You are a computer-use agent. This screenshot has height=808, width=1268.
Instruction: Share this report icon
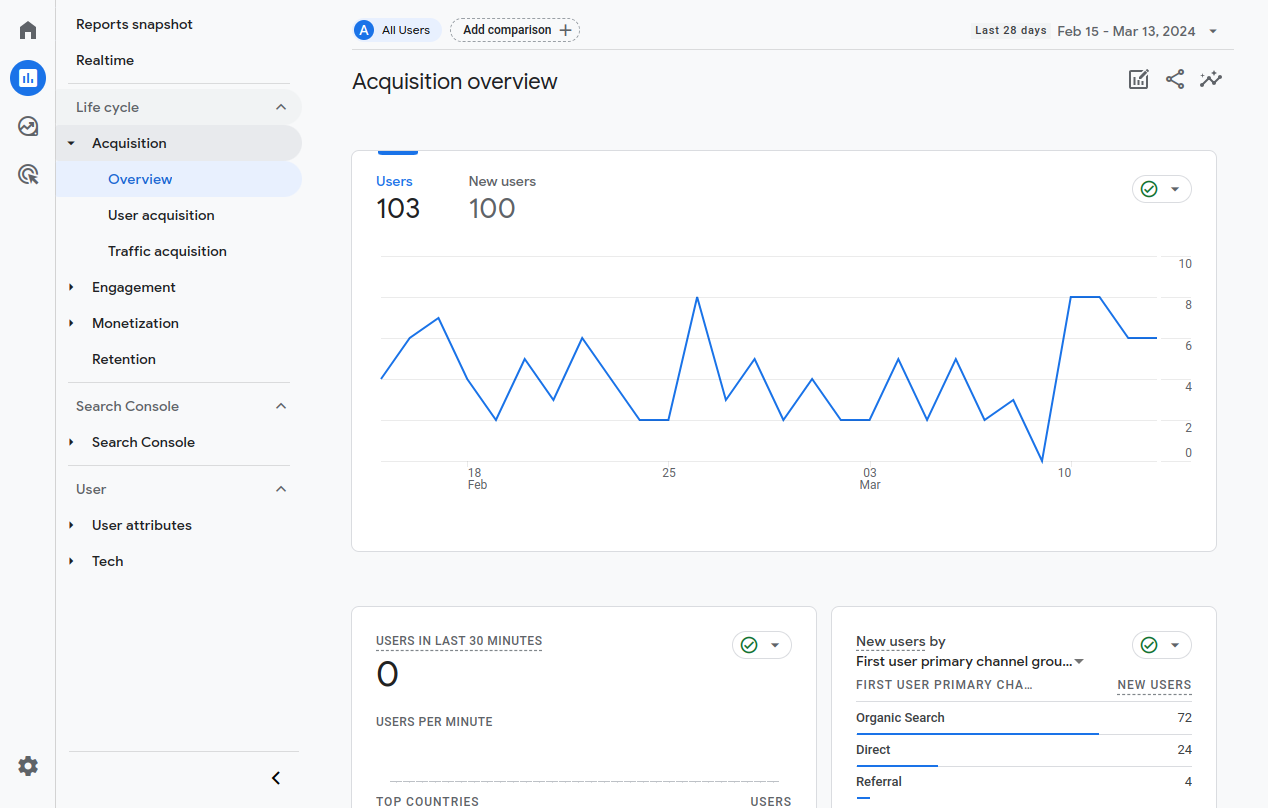click(x=1175, y=80)
